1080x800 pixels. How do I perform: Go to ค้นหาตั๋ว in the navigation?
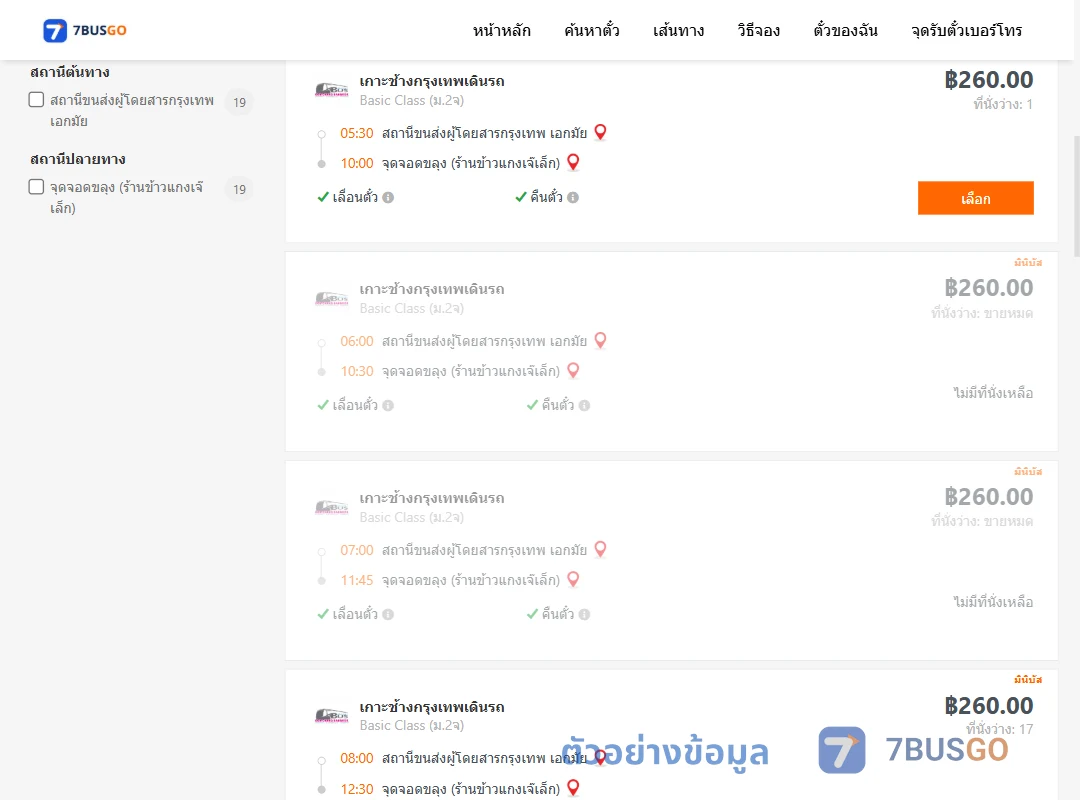pos(592,30)
